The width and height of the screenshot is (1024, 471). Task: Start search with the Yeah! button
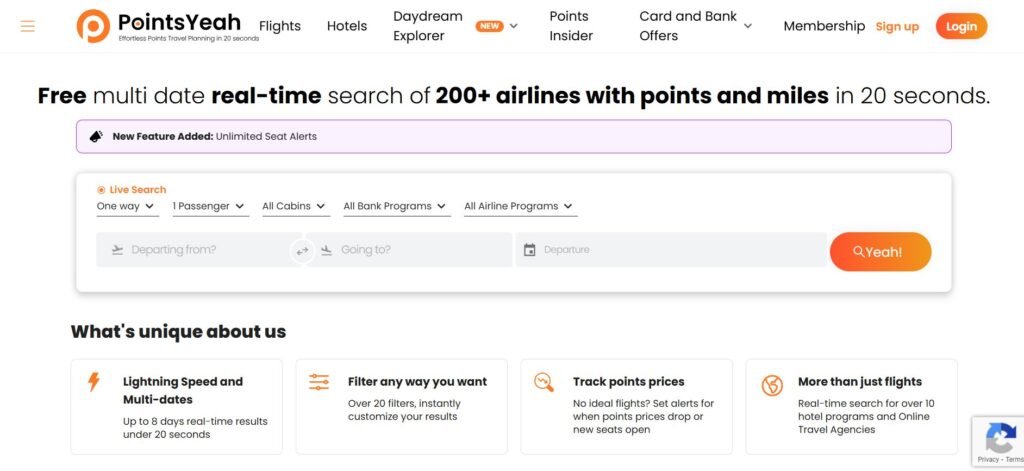point(880,252)
